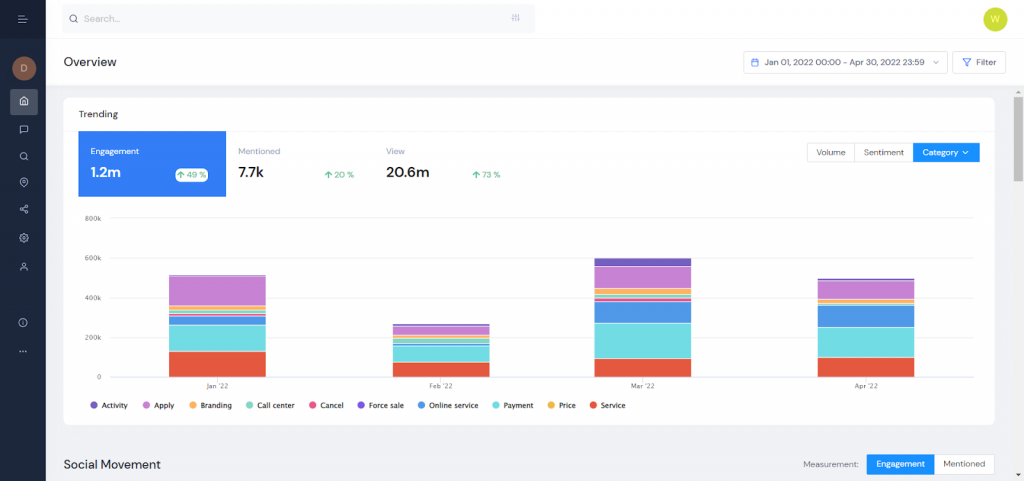
Task: Open the location pin page
Action: (x=24, y=183)
